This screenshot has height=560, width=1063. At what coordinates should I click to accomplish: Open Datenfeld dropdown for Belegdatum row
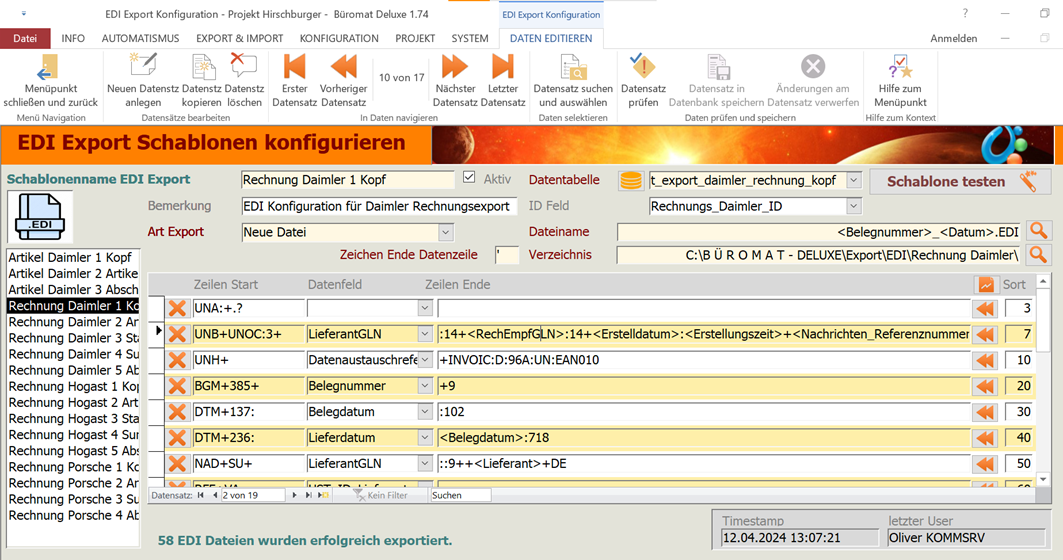coord(425,412)
